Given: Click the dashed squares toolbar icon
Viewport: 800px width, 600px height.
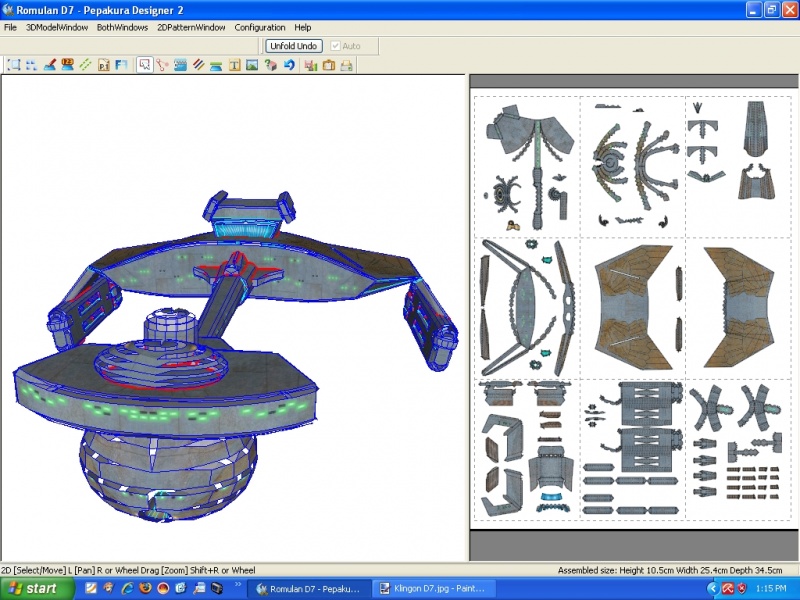Looking at the screenshot, I should [x=32, y=65].
